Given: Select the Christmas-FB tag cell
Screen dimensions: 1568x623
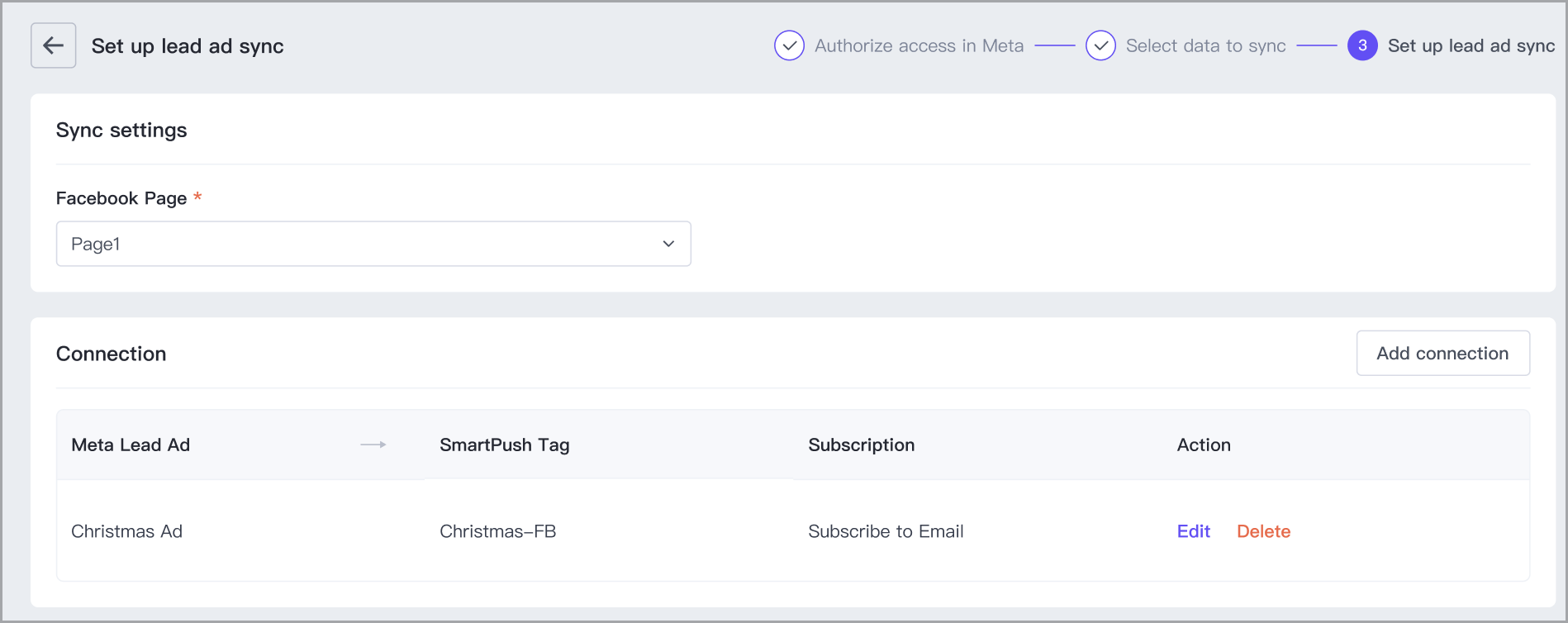Looking at the screenshot, I should pyautogui.click(x=497, y=531).
